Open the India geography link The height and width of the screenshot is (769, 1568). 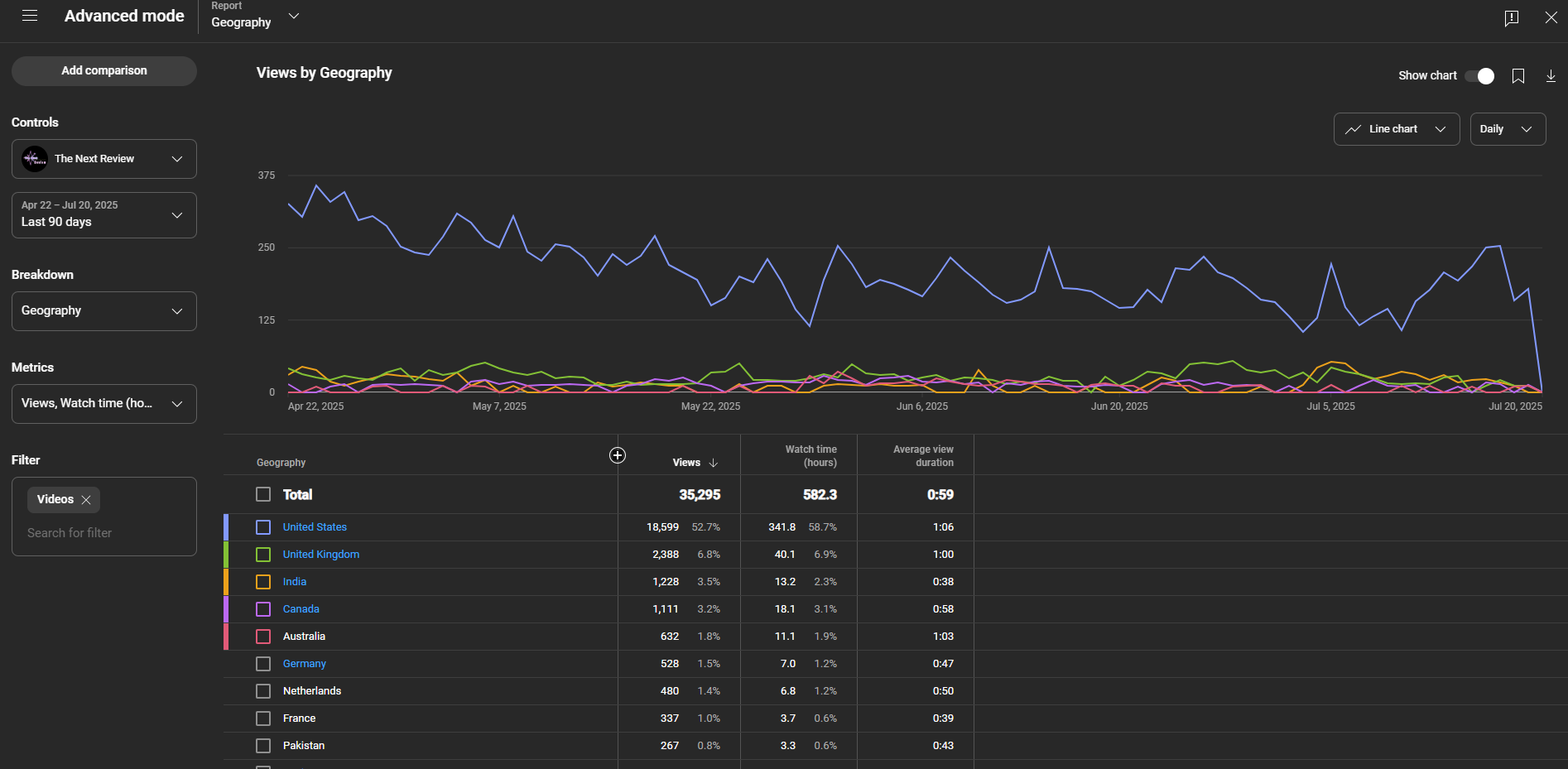(295, 582)
